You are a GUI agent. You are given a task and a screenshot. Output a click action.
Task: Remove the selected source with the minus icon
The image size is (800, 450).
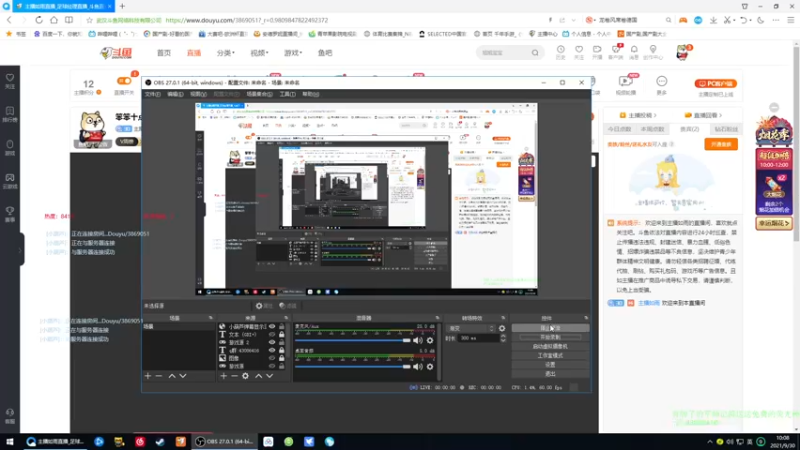pos(234,376)
